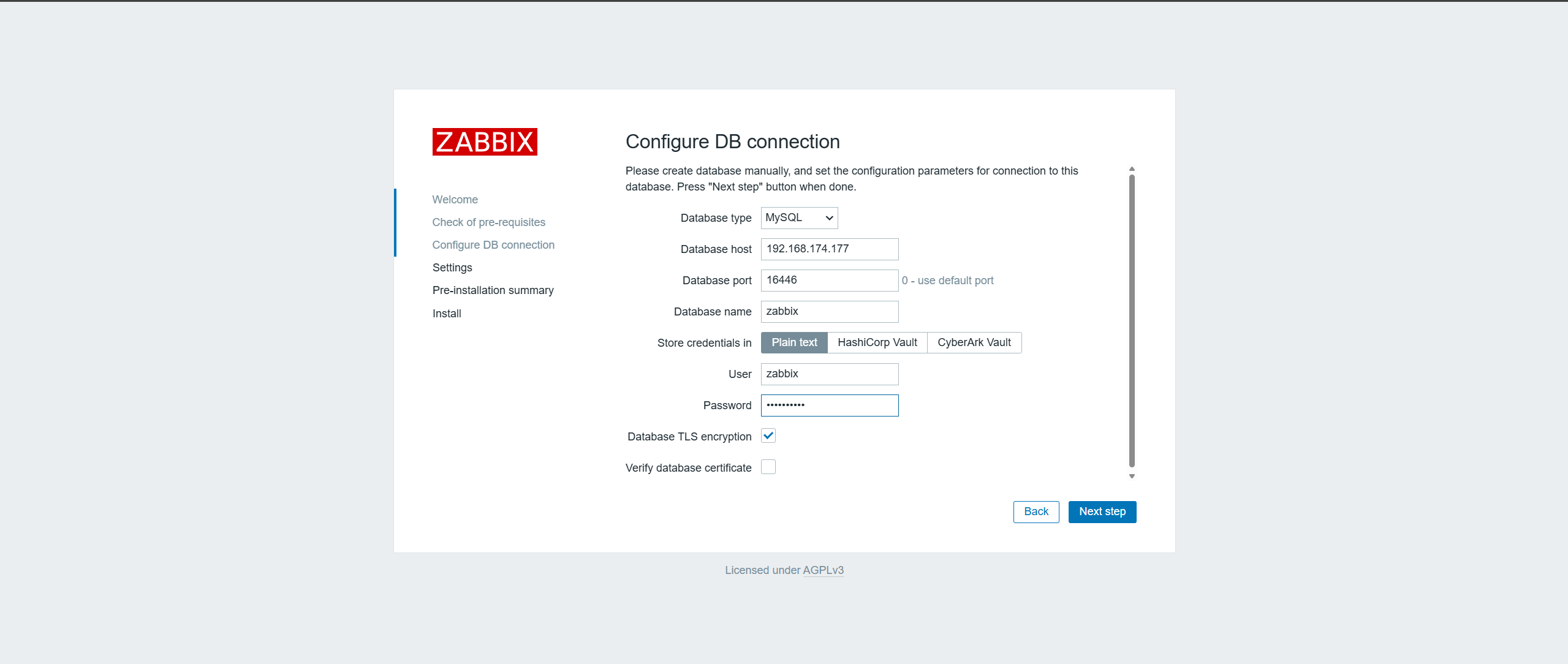Click the Next step button

(x=1102, y=512)
